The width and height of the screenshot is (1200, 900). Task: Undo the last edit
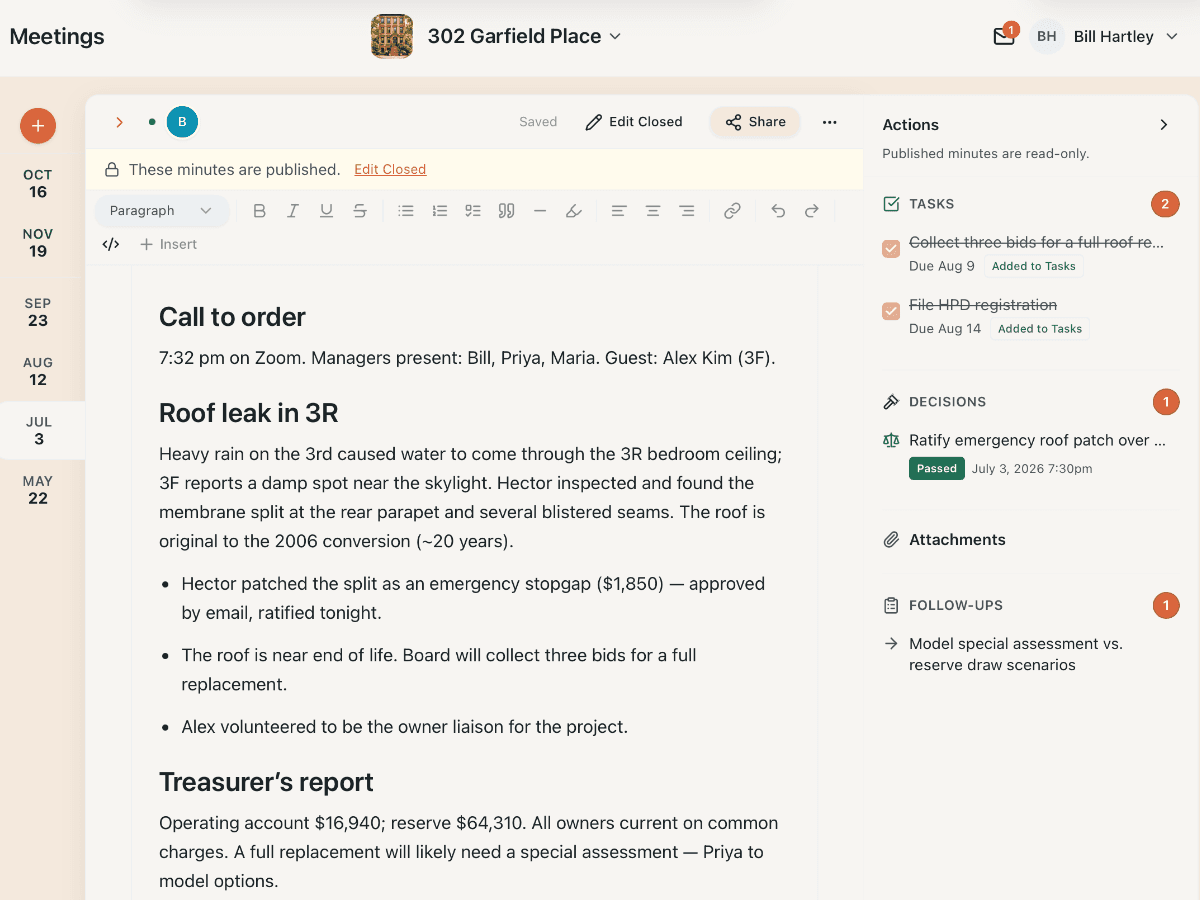[x=778, y=211]
